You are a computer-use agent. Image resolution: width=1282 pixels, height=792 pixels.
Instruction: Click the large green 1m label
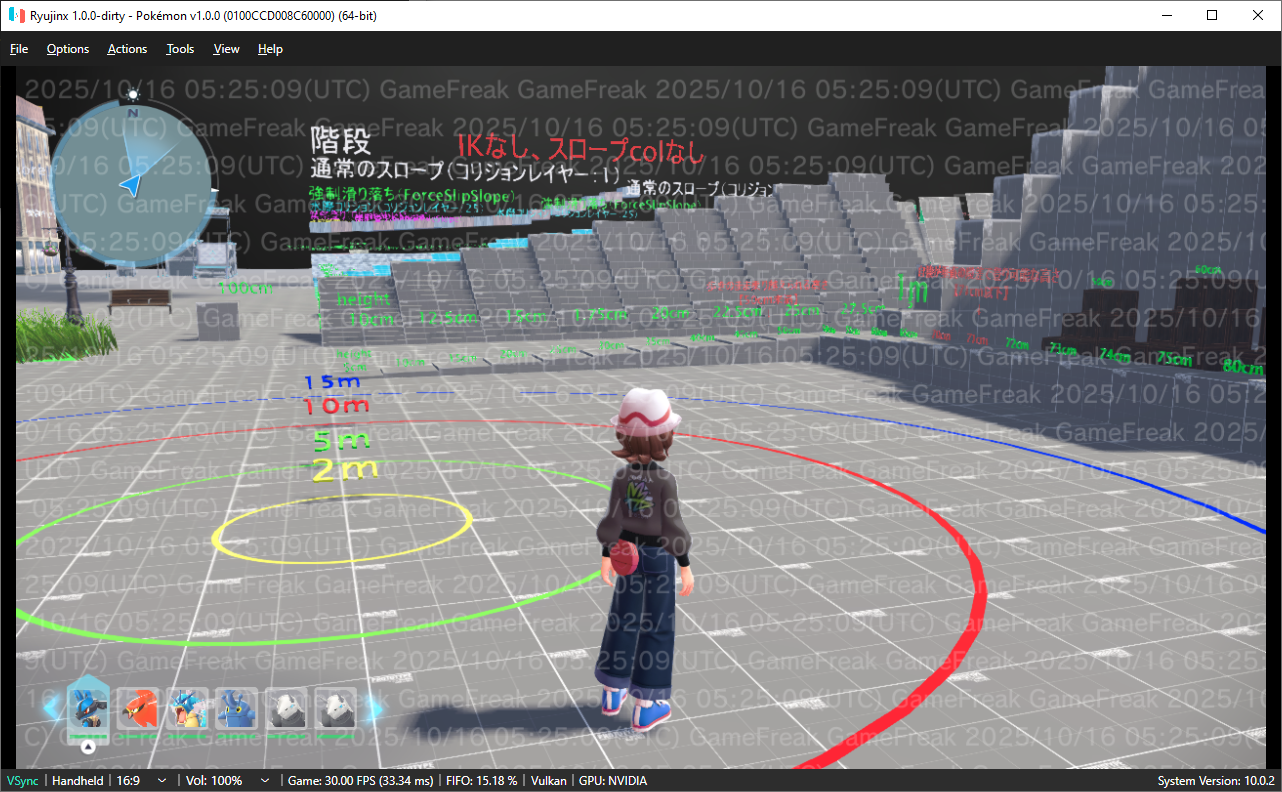[x=913, y=290]
